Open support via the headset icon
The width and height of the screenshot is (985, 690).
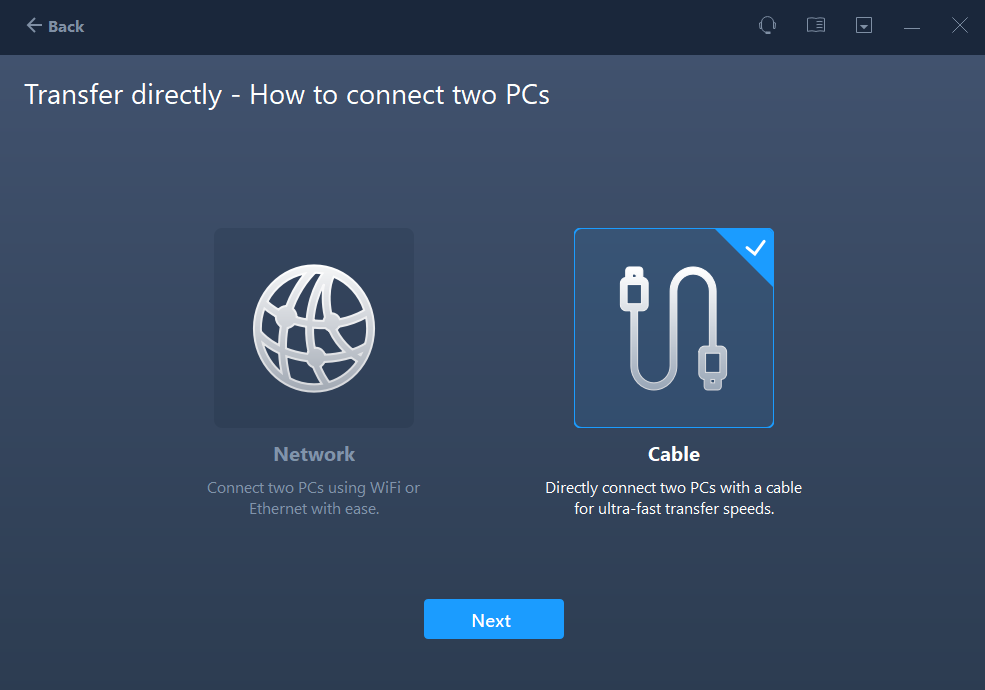[767, 26]
